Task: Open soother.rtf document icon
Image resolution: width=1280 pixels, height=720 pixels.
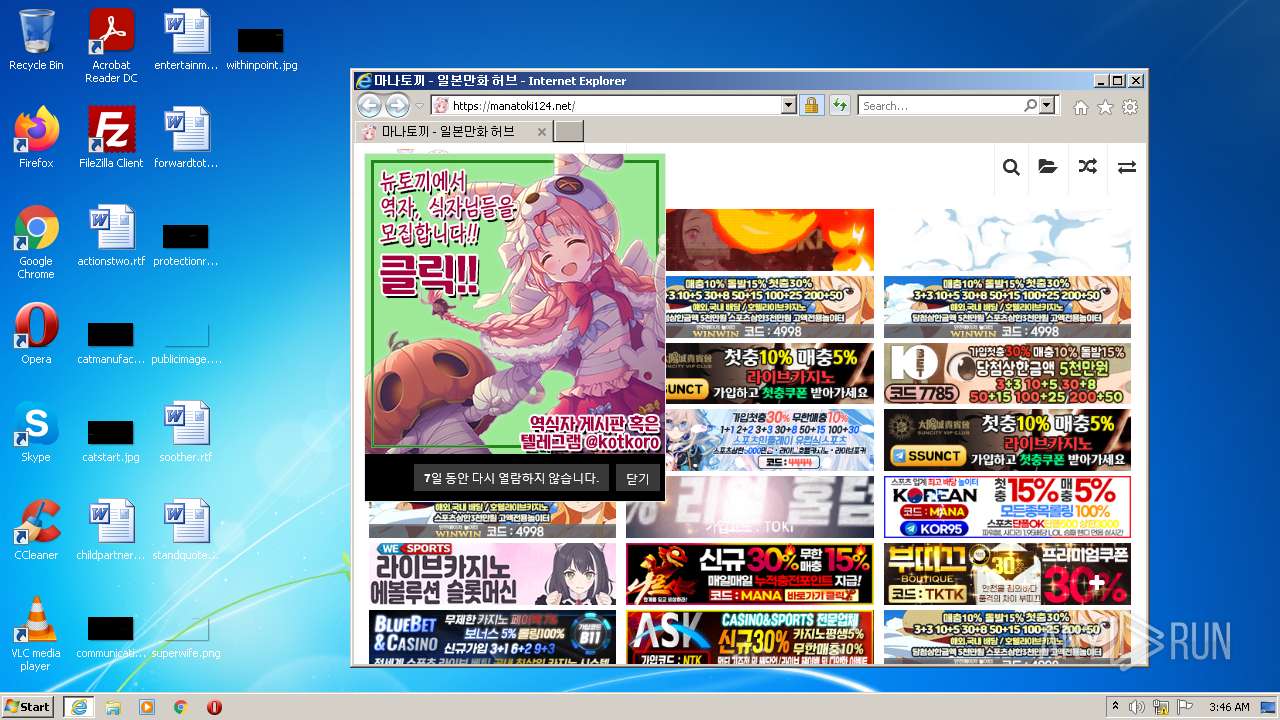Action: tap(186, 432)
